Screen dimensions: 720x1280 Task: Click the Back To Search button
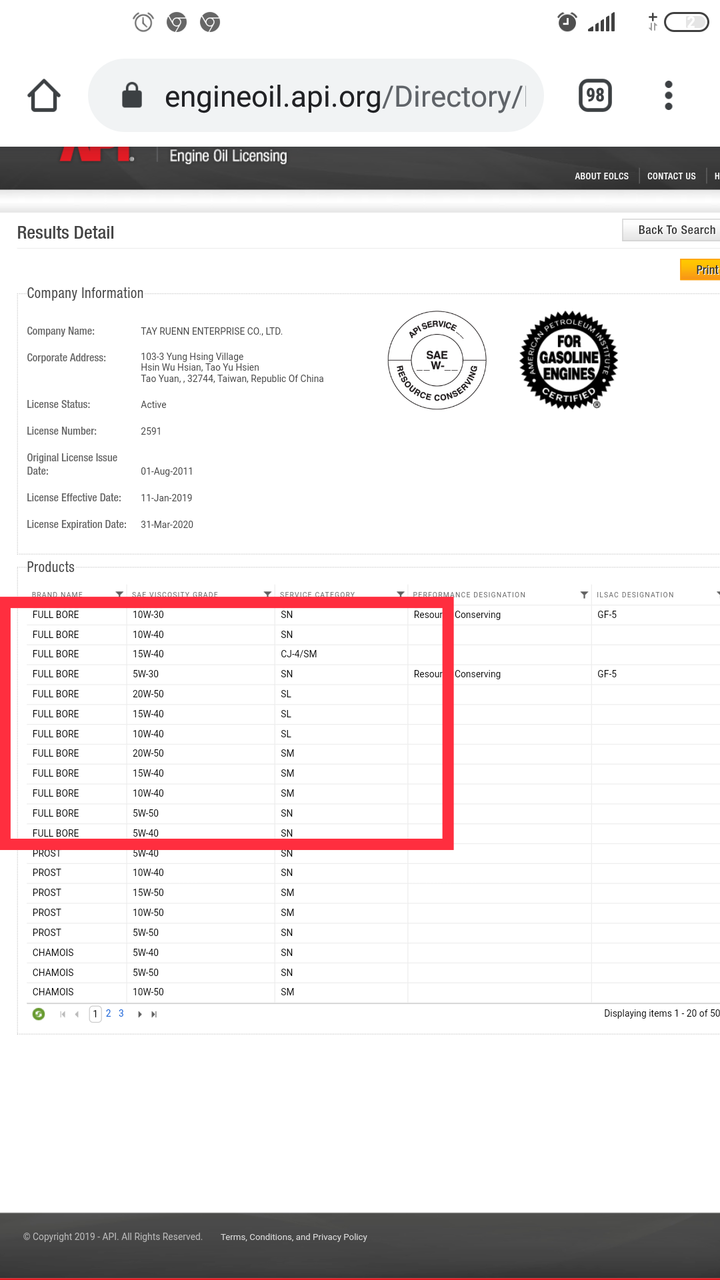671,230
